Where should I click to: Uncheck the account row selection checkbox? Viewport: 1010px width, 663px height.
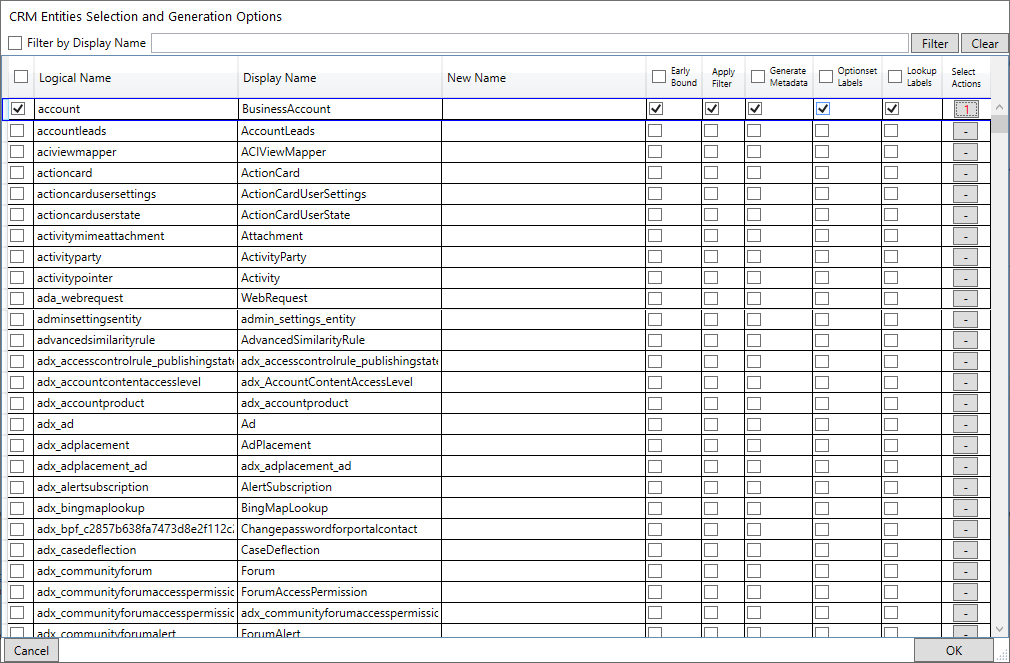tap(18, 109)
